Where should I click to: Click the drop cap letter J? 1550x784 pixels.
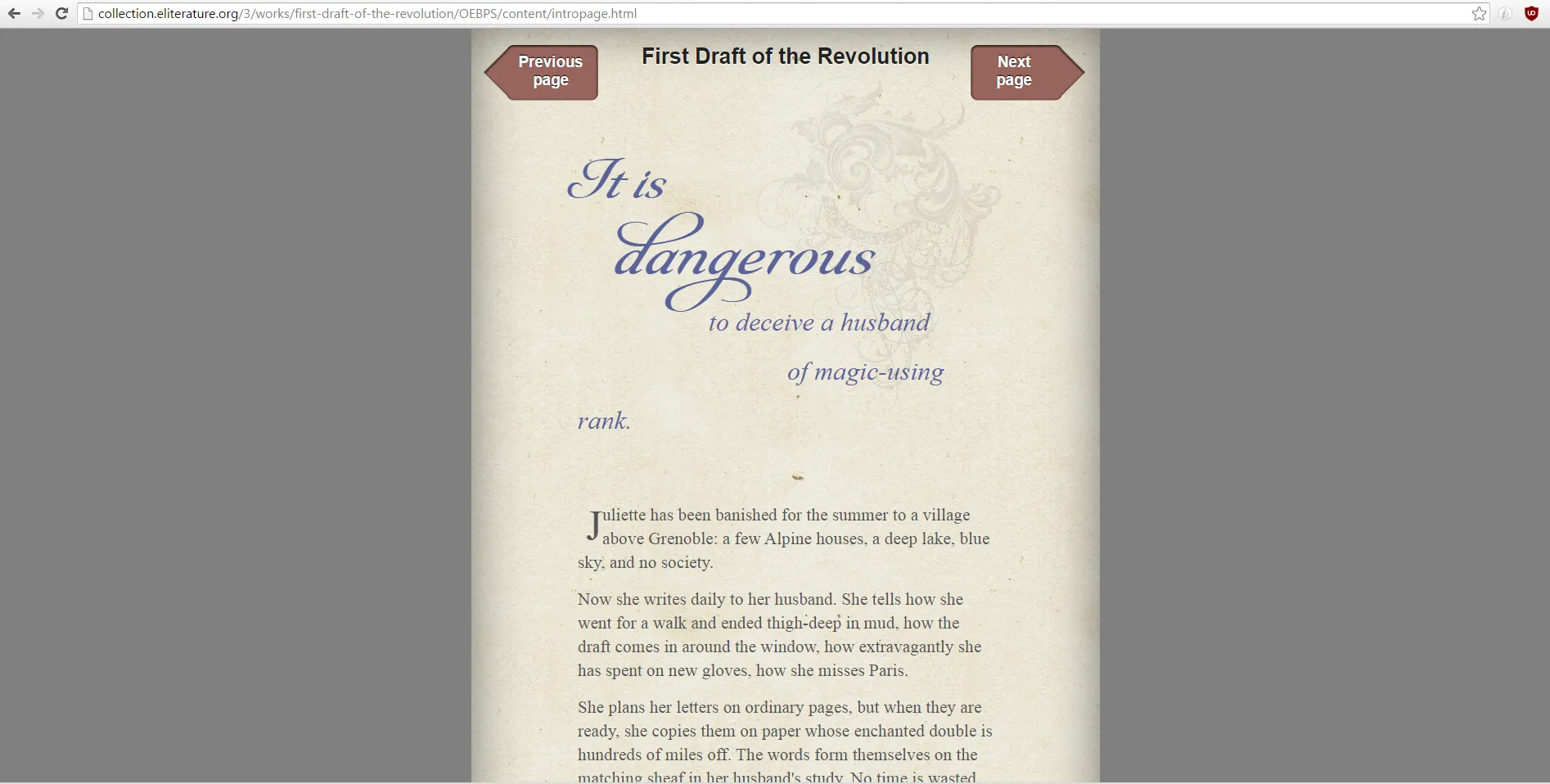[593, 525]
